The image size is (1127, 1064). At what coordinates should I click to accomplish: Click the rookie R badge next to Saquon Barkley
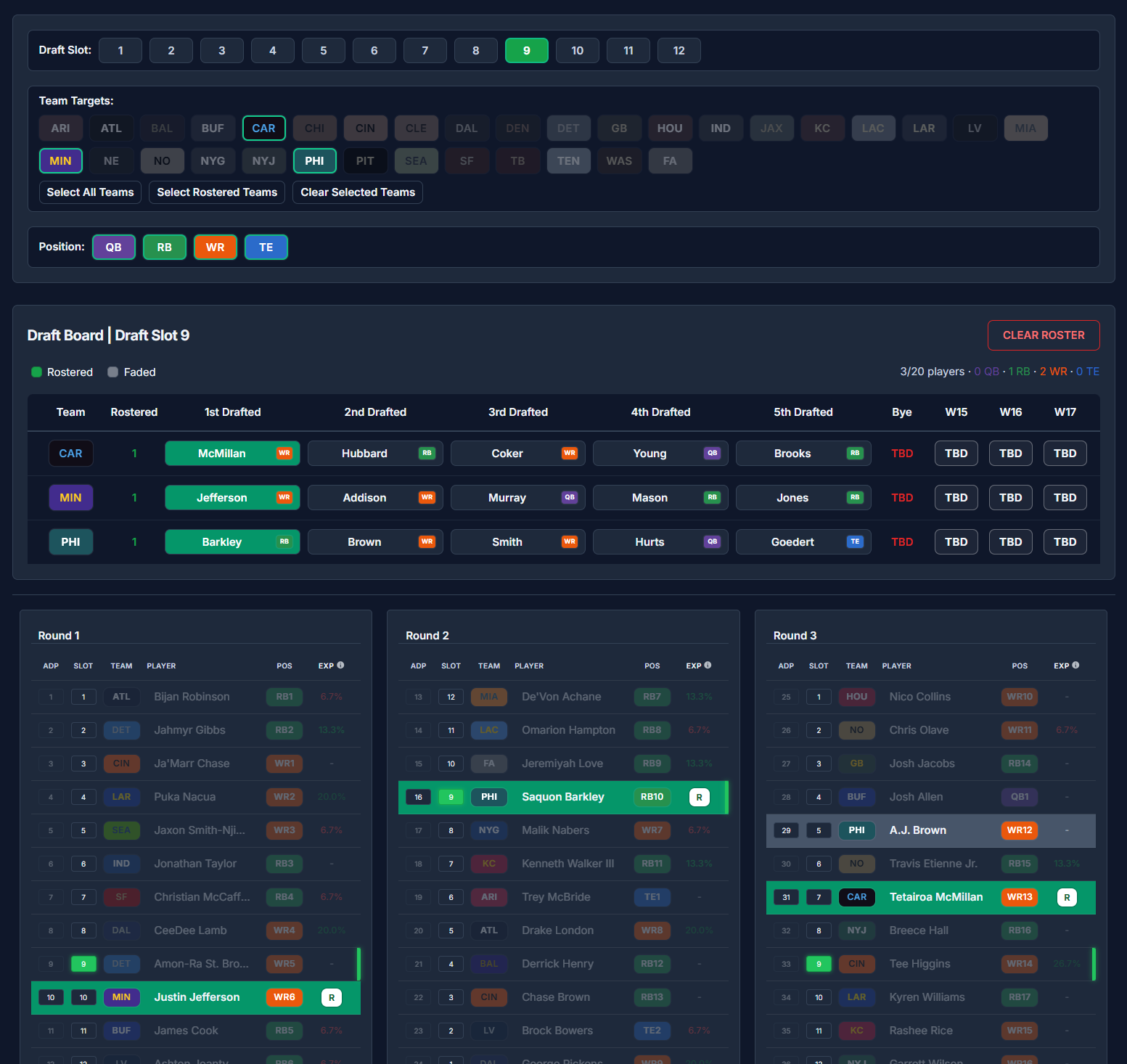699,796
